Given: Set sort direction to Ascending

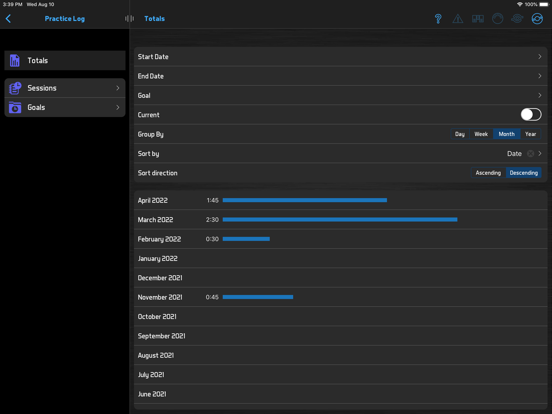Looking at the screenshot, I should 488,173.
